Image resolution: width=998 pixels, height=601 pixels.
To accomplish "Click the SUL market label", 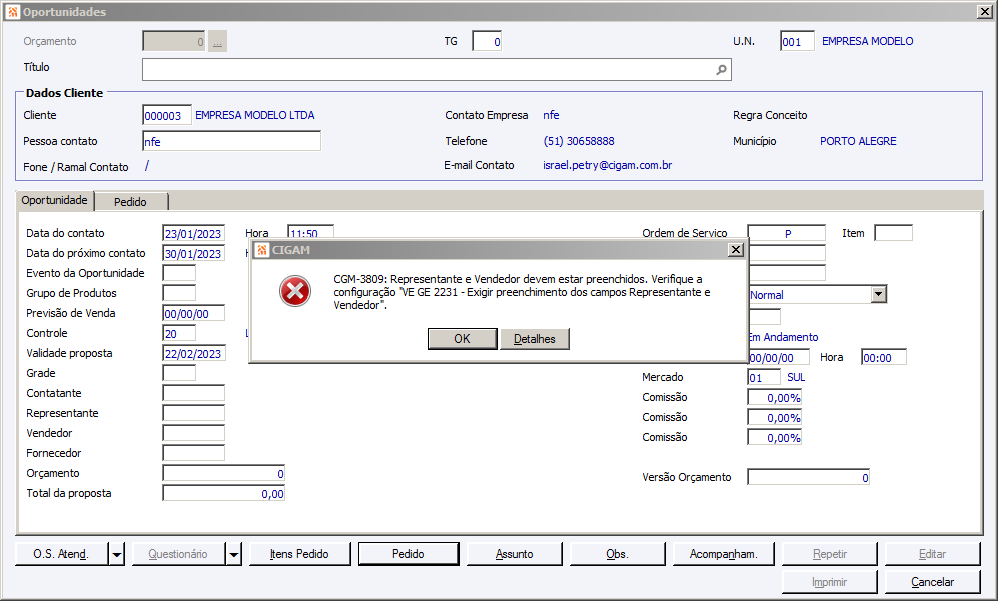I will click(x=796, y=378).
